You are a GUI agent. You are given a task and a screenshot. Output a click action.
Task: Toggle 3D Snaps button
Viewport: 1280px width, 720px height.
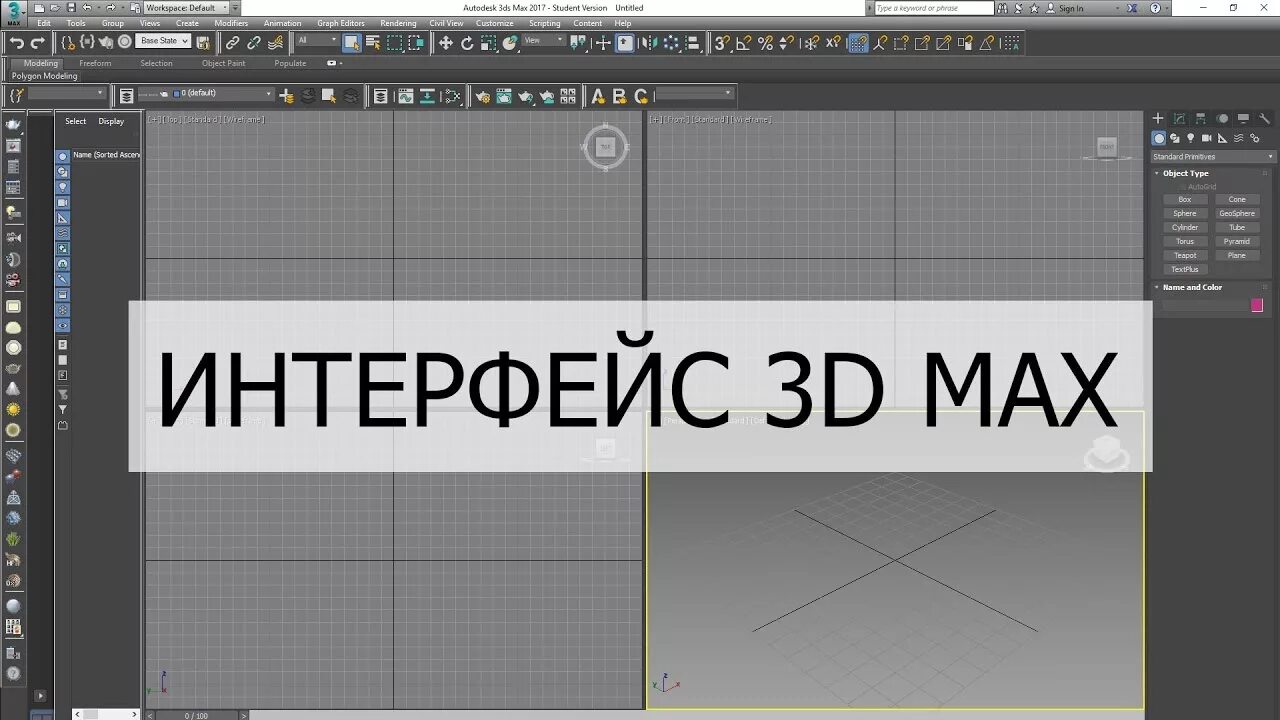pos(722,43)
